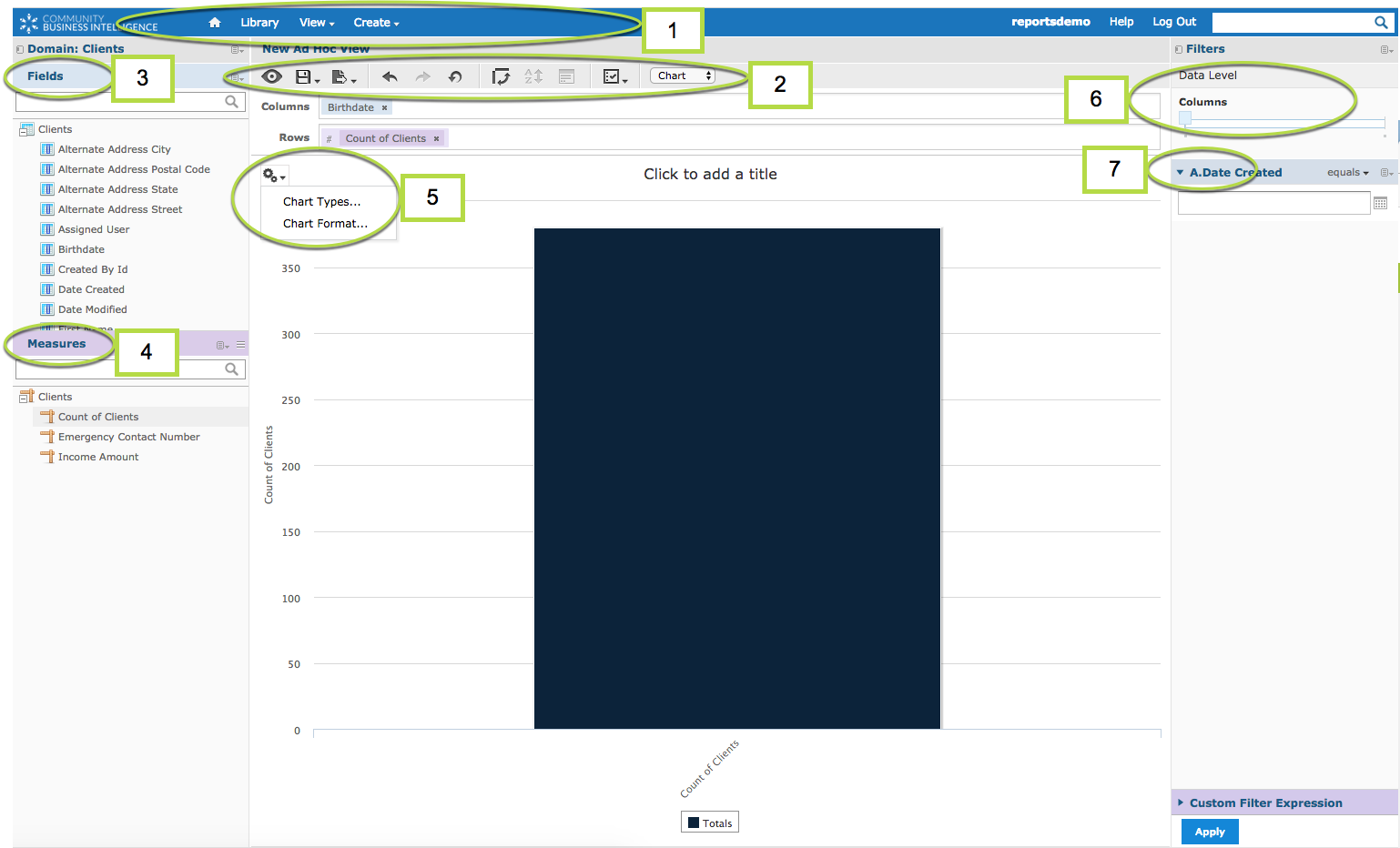1400x848 pixels.
Task: Open the equals operator dropdown for Date Created
Action: pyautogui.click(x=1348, y=171)
